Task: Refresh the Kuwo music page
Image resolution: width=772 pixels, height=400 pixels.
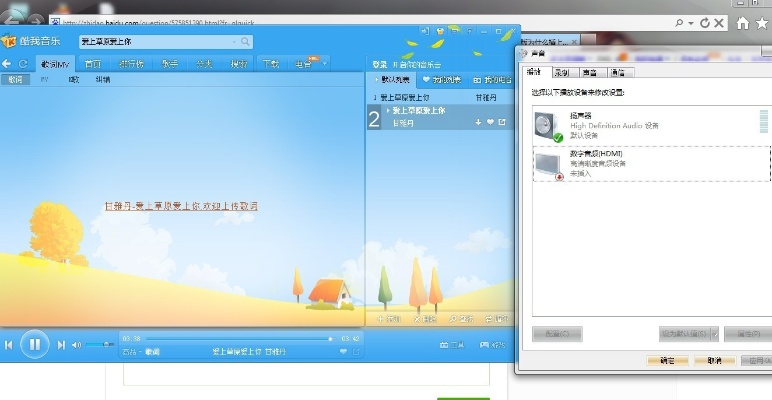Action: click(x=22, y=64)
